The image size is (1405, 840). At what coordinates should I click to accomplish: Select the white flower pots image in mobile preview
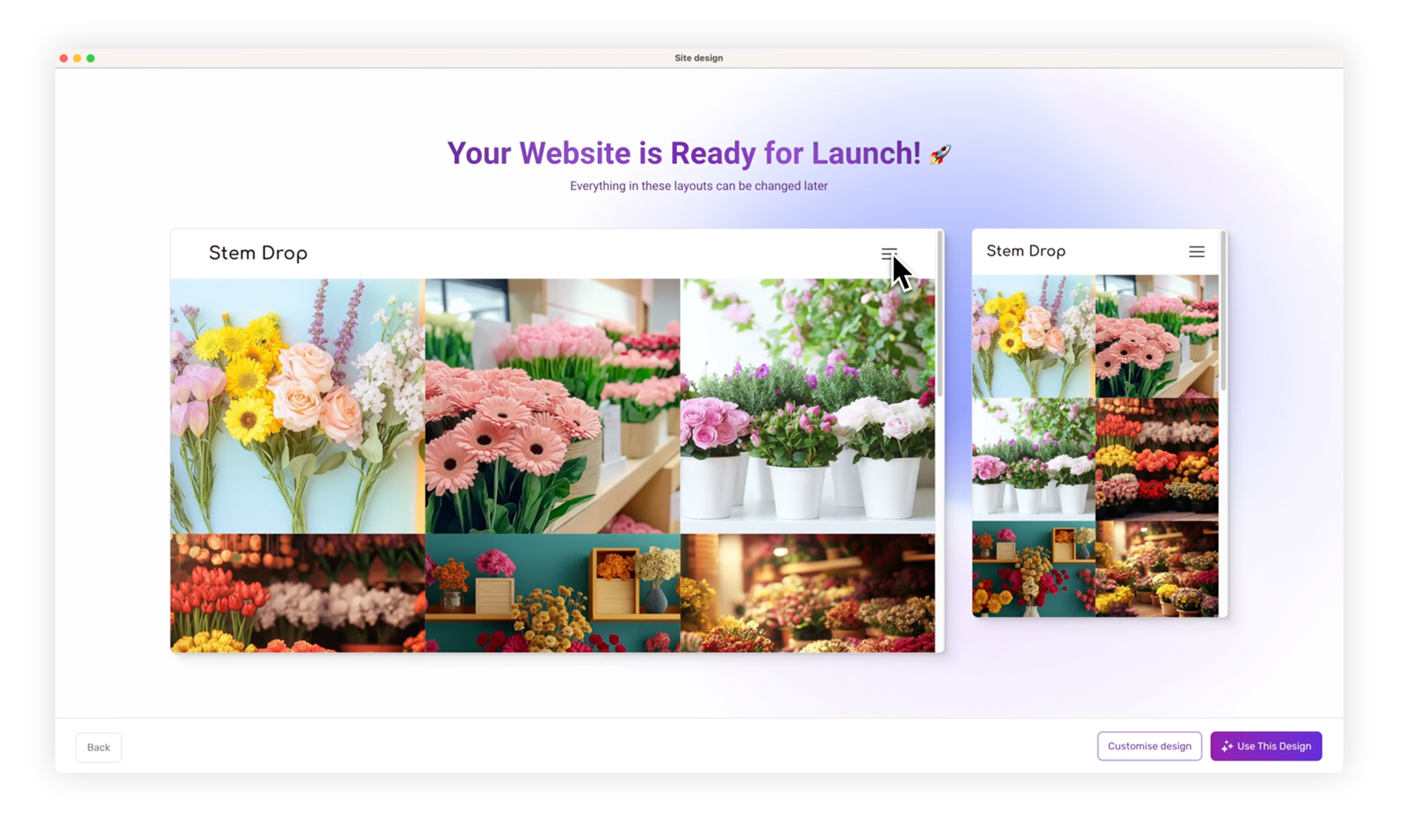click(1034, 459)
